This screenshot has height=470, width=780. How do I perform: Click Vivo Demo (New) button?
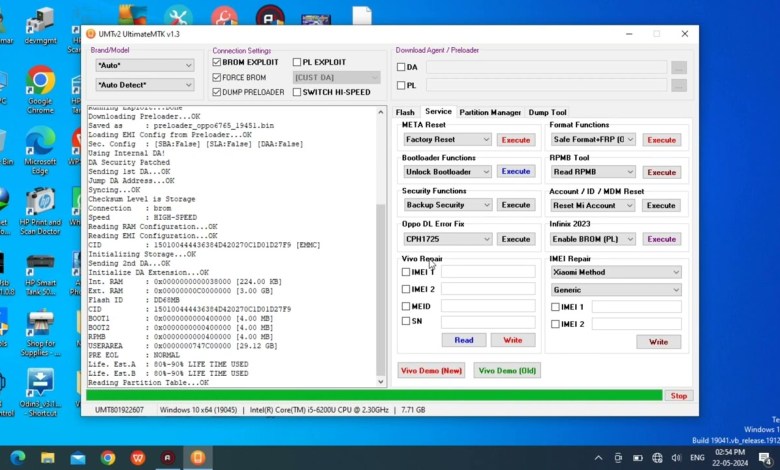coord(431,371)
